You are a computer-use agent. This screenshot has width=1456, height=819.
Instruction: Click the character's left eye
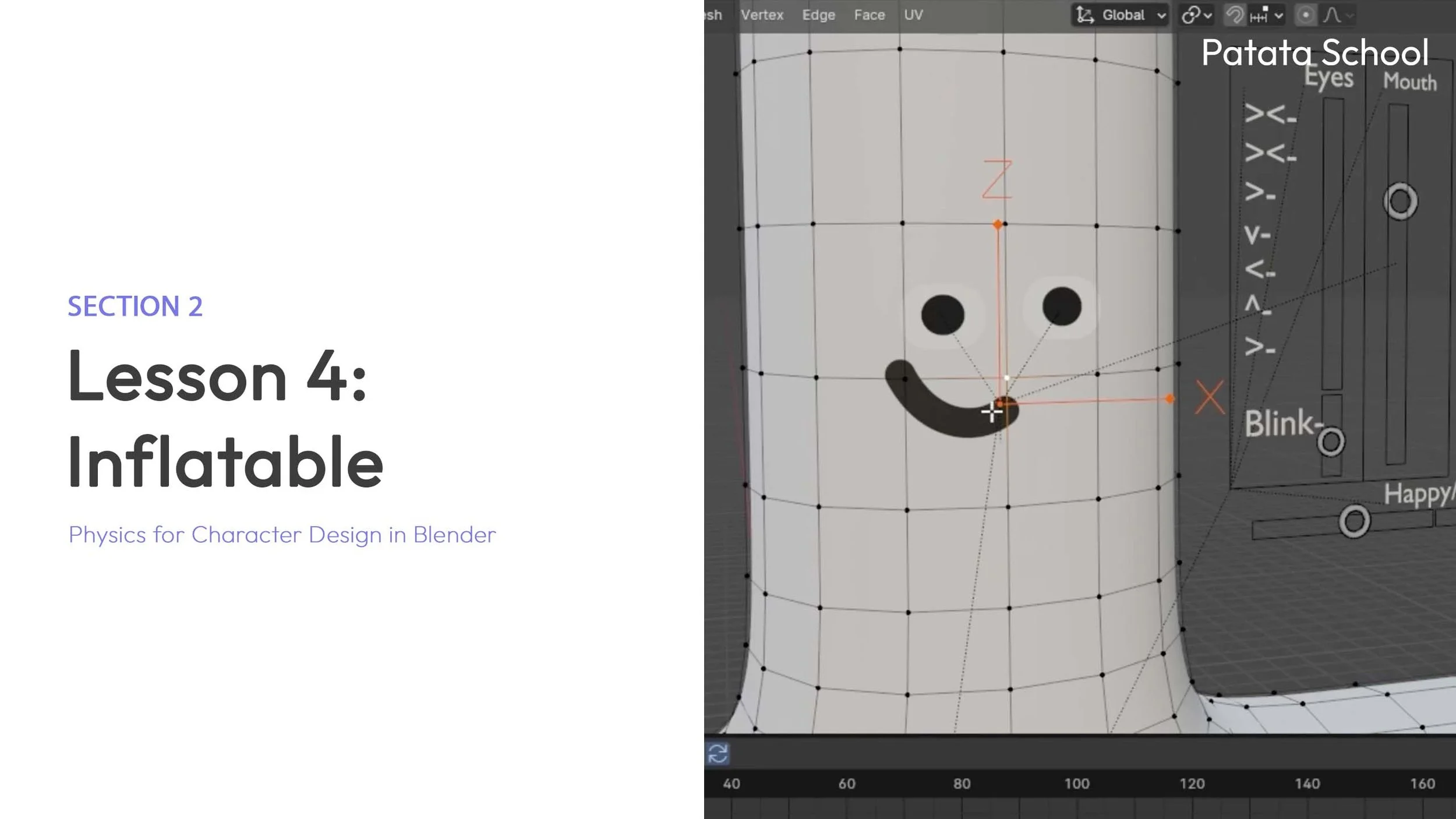942,315
